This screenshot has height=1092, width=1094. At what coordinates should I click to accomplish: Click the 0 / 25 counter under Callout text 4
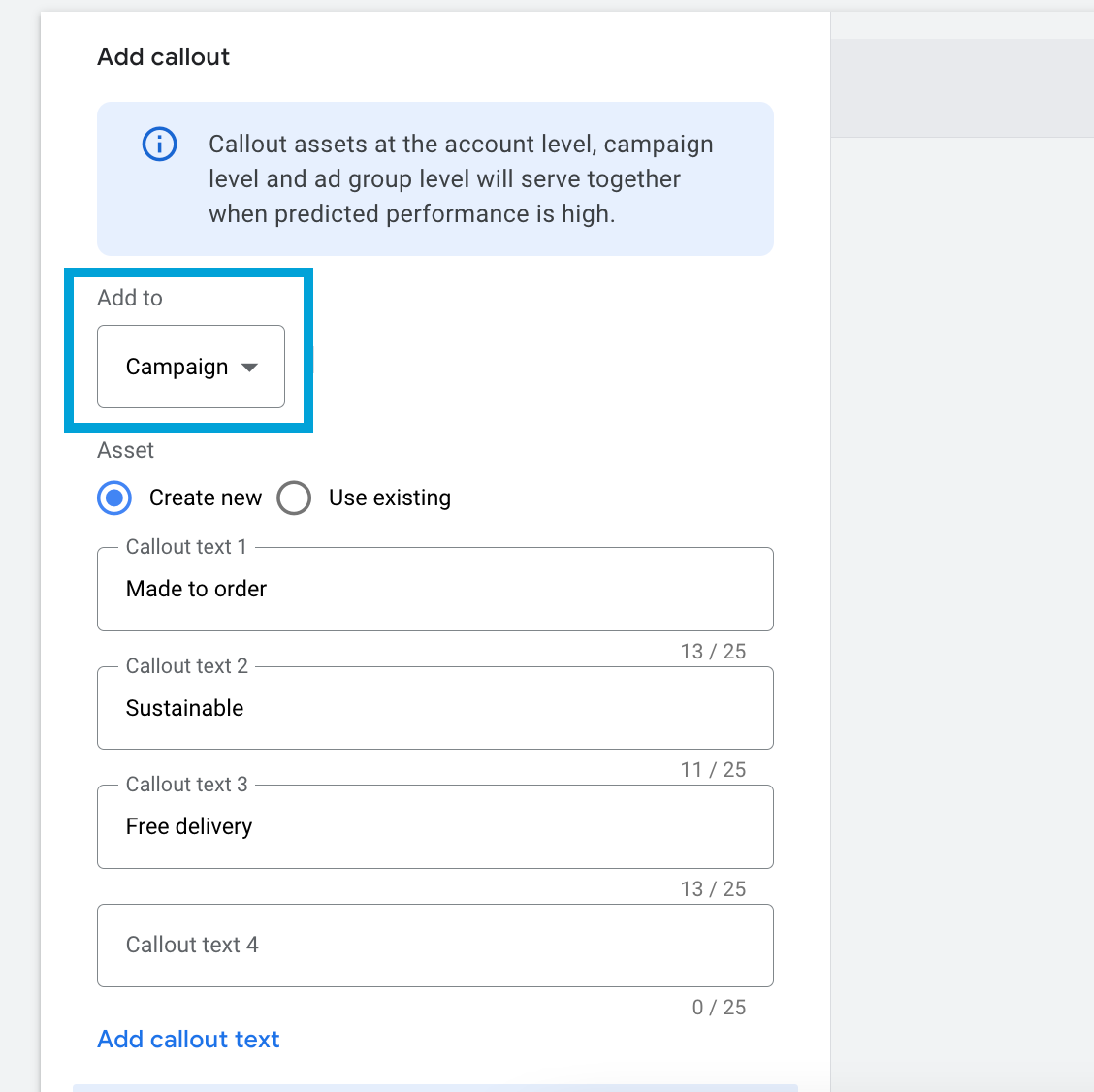[x=720, y=1007]
